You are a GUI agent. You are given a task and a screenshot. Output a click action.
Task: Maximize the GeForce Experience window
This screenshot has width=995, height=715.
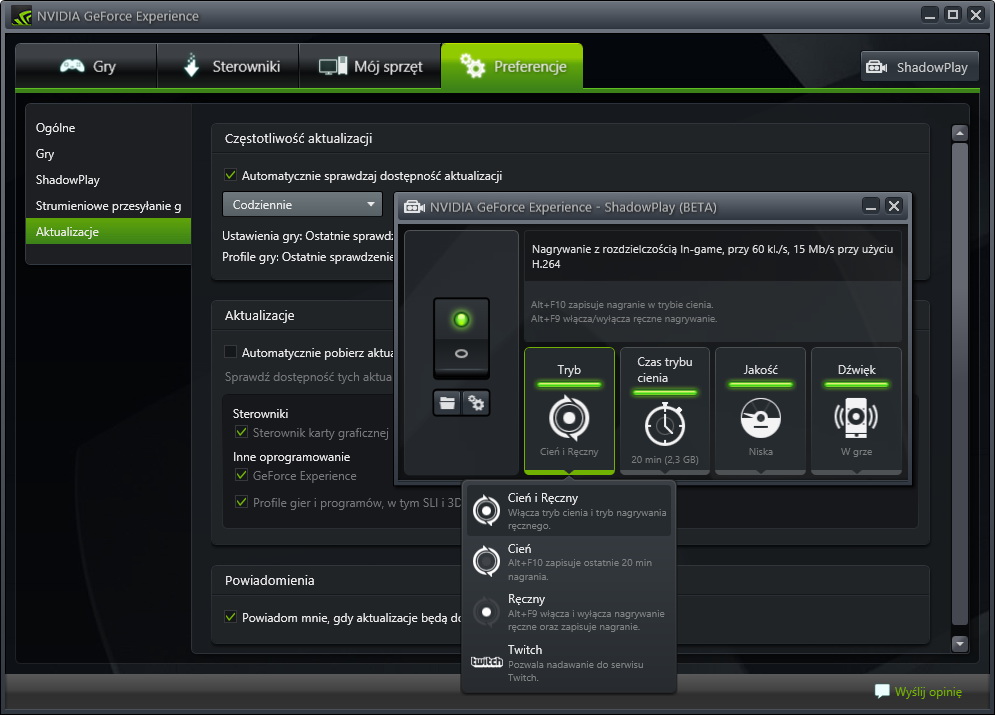click(953, 14)
